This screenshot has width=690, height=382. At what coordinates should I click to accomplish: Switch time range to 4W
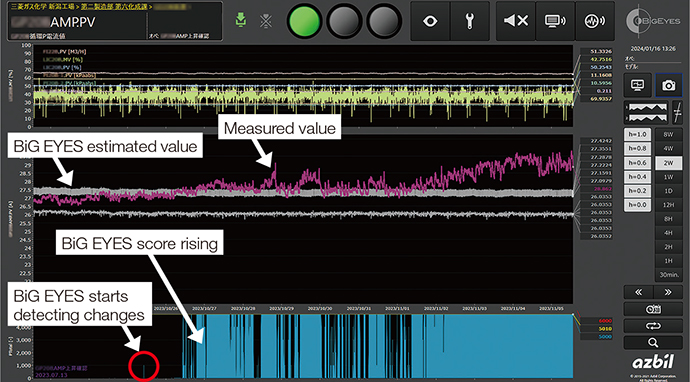[x=668, y=149]
